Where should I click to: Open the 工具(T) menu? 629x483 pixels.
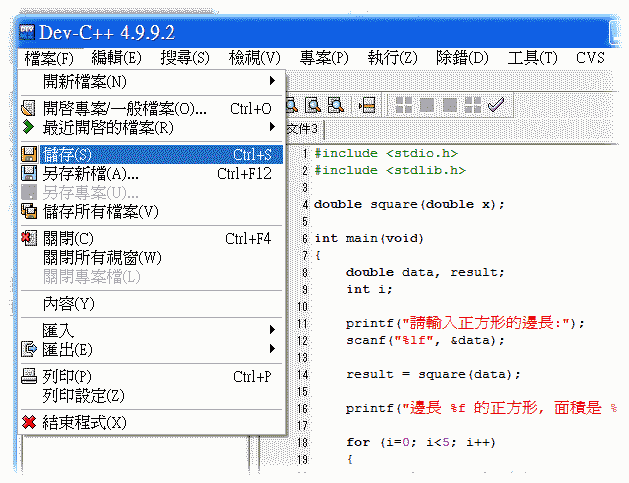(532, 58)
